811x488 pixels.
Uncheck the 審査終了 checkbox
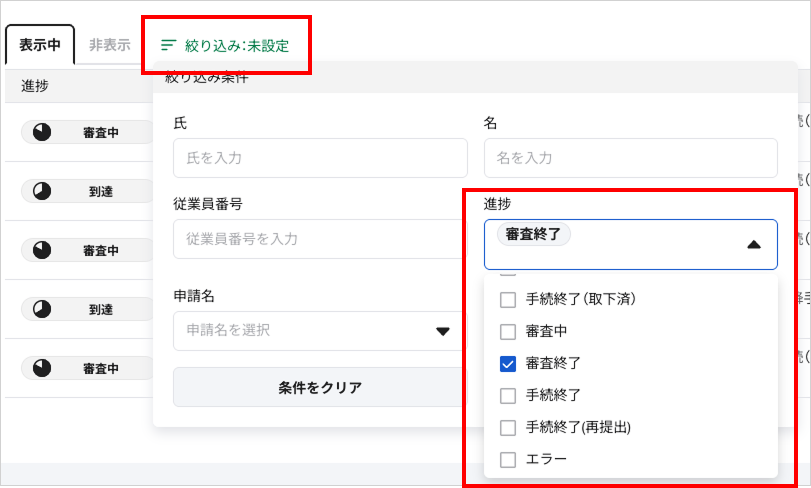tap(508, 363)
